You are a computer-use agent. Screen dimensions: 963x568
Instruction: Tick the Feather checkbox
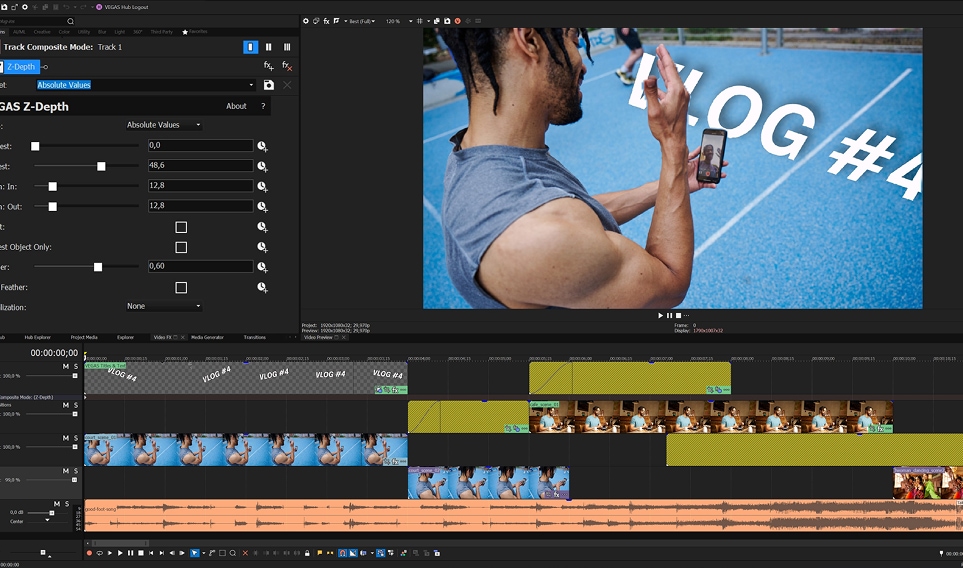click(181, 287)
